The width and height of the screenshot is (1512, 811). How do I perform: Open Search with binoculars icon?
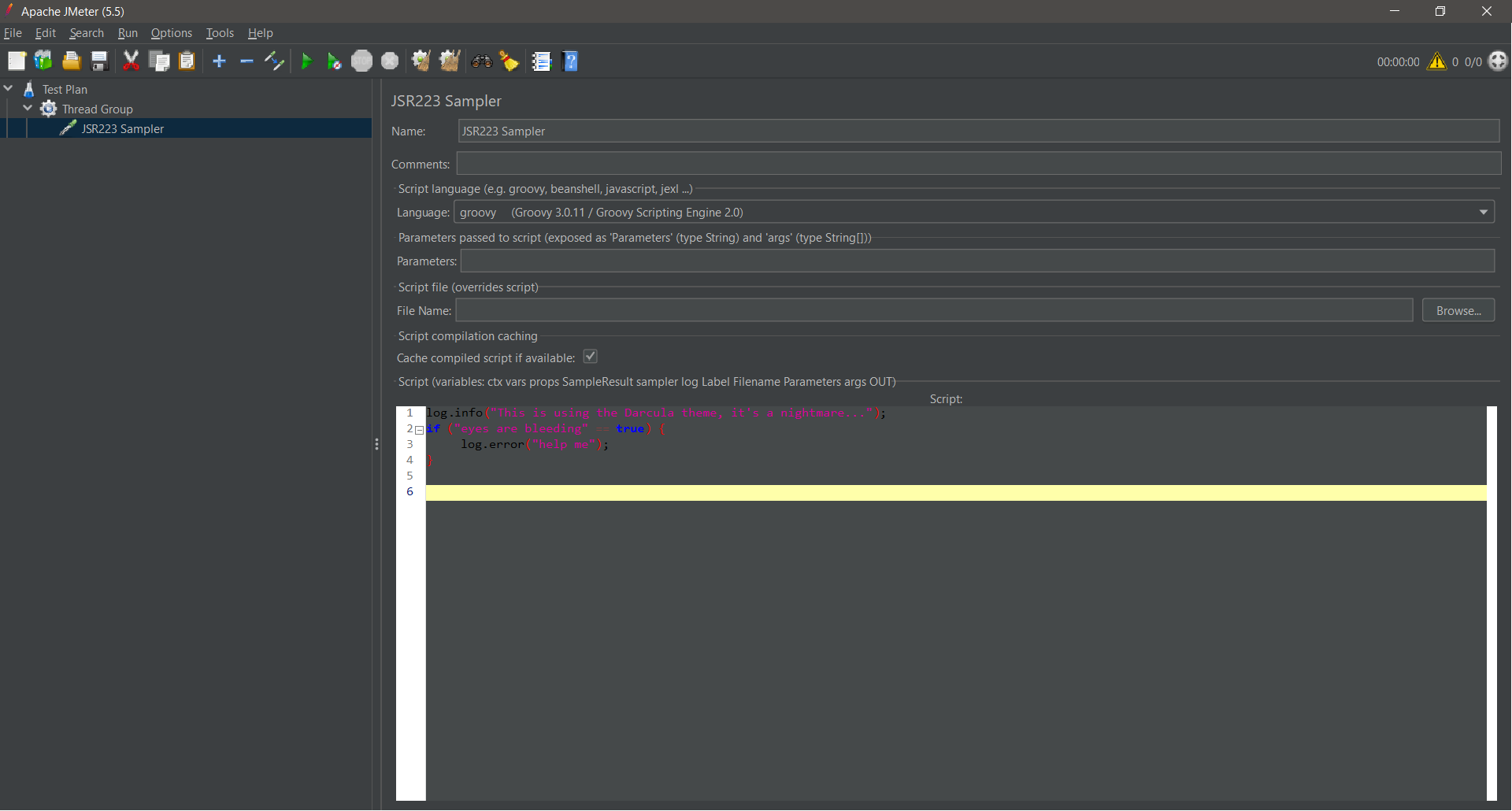[481, 61]
